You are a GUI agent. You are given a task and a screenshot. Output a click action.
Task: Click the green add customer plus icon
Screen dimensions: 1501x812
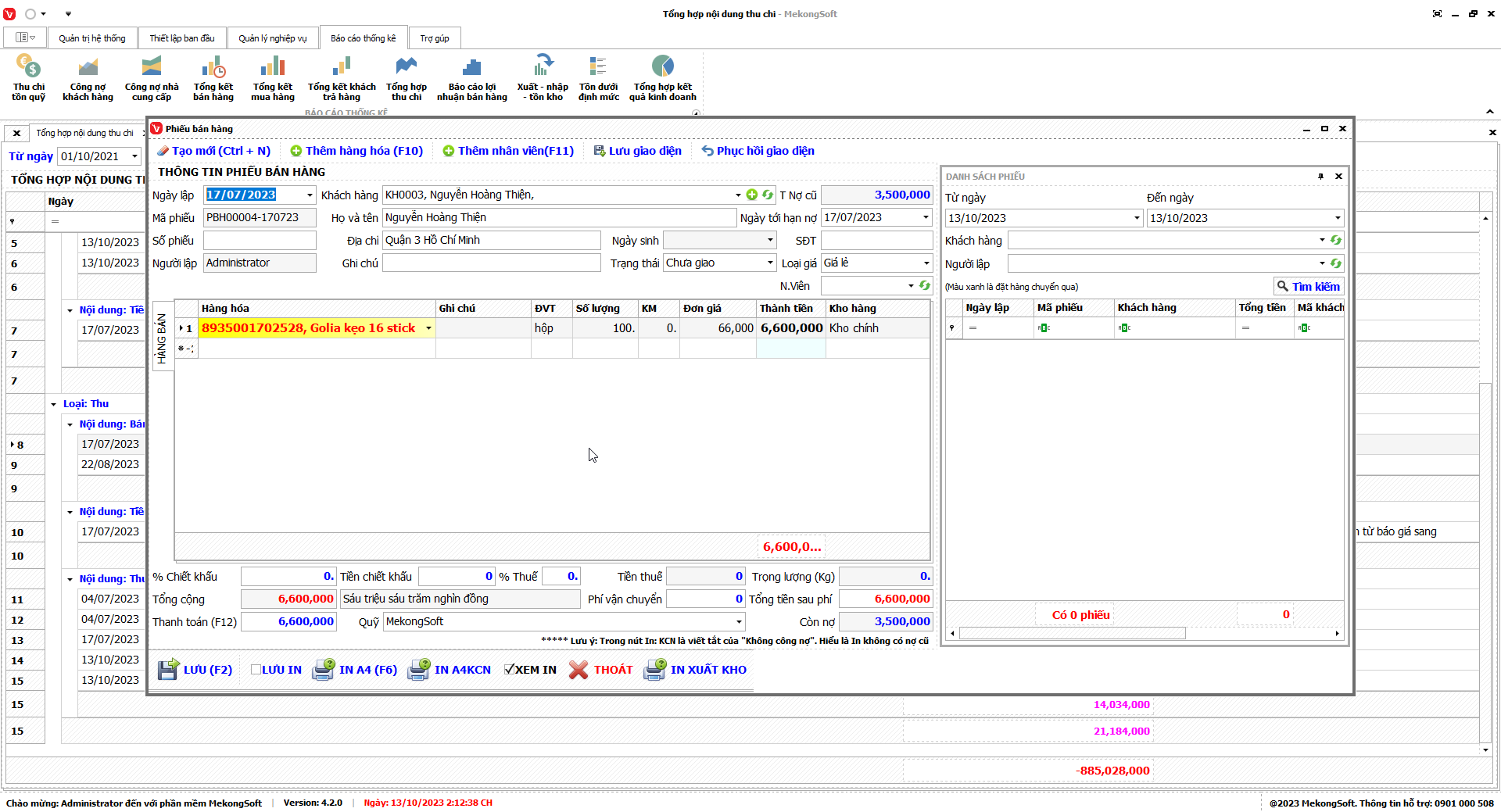tap(752, 195)
